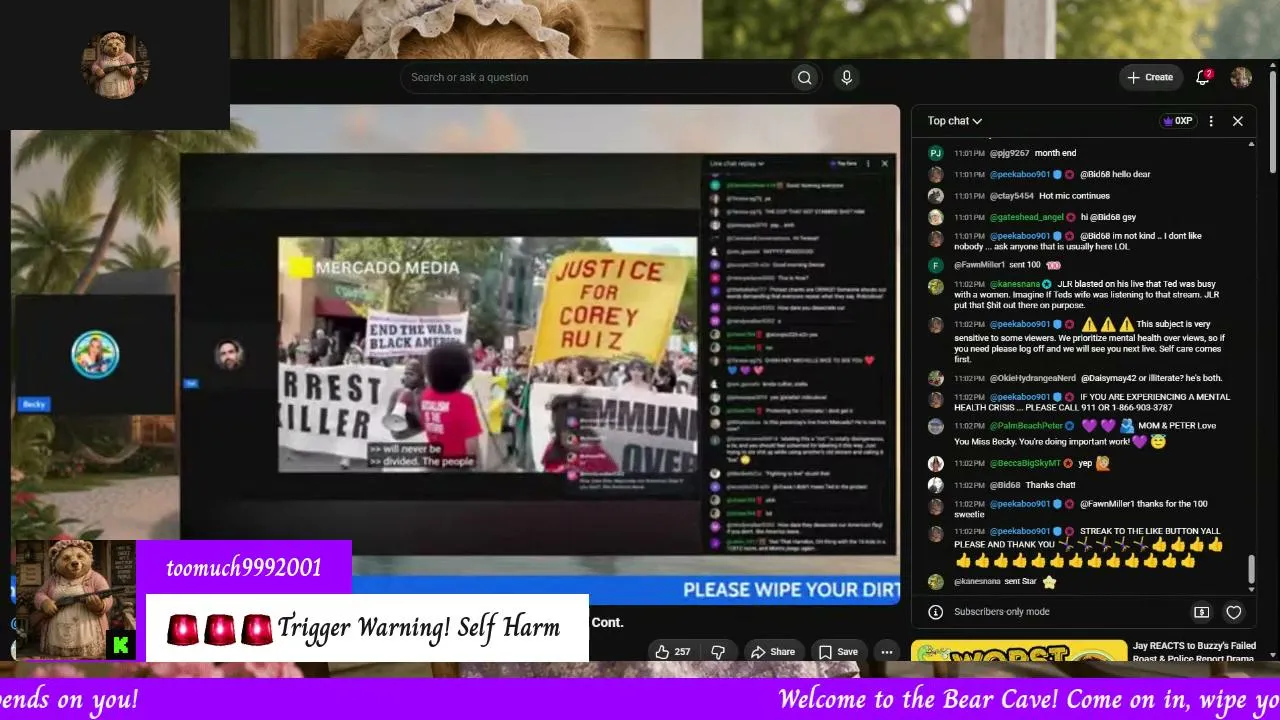Screen dimensions: 1280x720
Task: Expand the Top chat dropdown
Action: (x=954, y=121)
